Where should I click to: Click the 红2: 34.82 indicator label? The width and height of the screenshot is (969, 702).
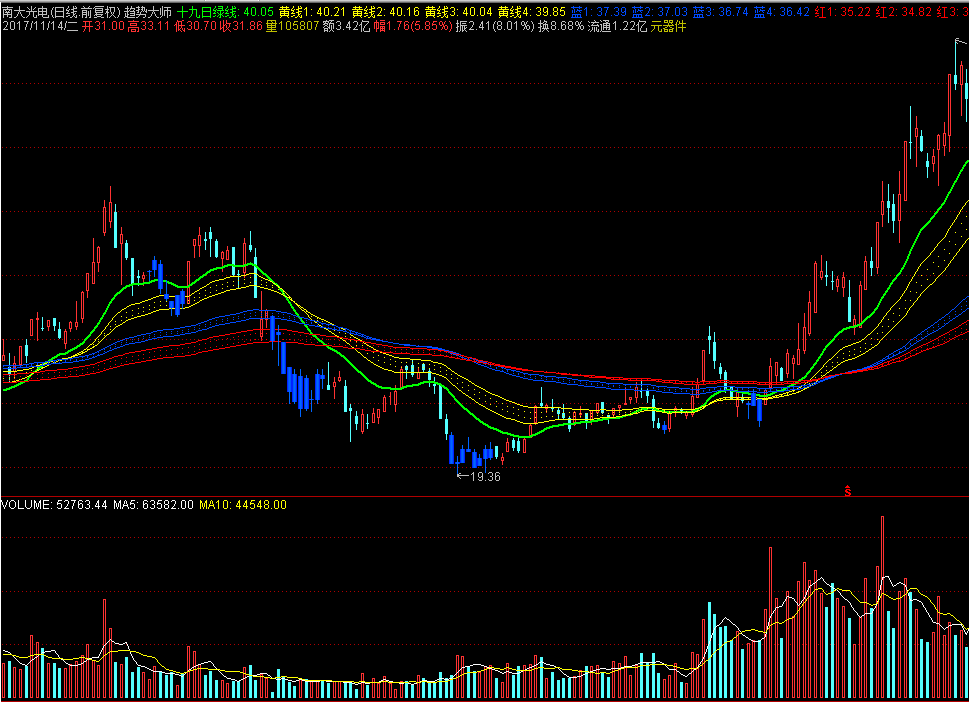(903, 12)
